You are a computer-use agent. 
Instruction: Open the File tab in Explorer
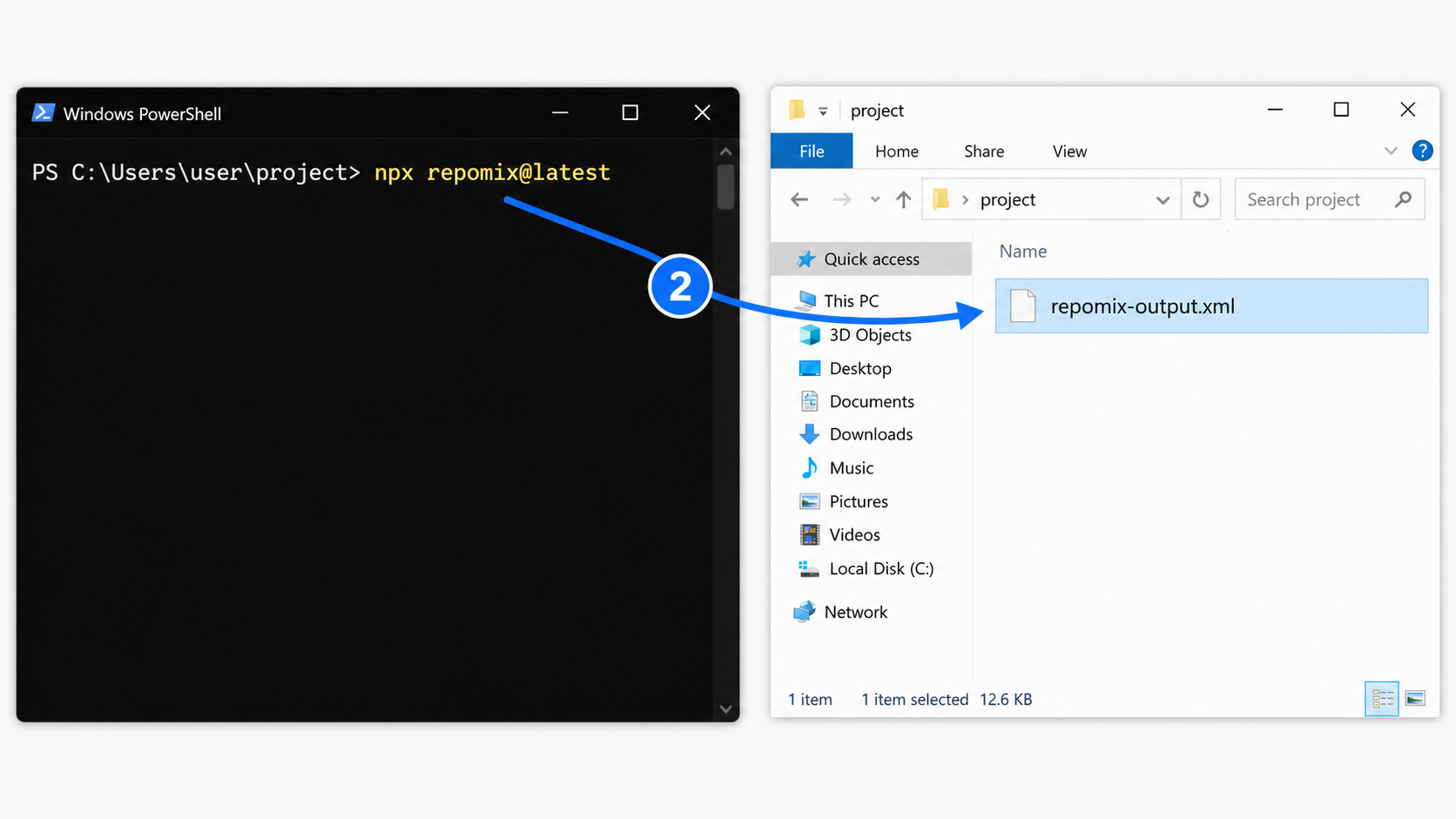point(811,151)
